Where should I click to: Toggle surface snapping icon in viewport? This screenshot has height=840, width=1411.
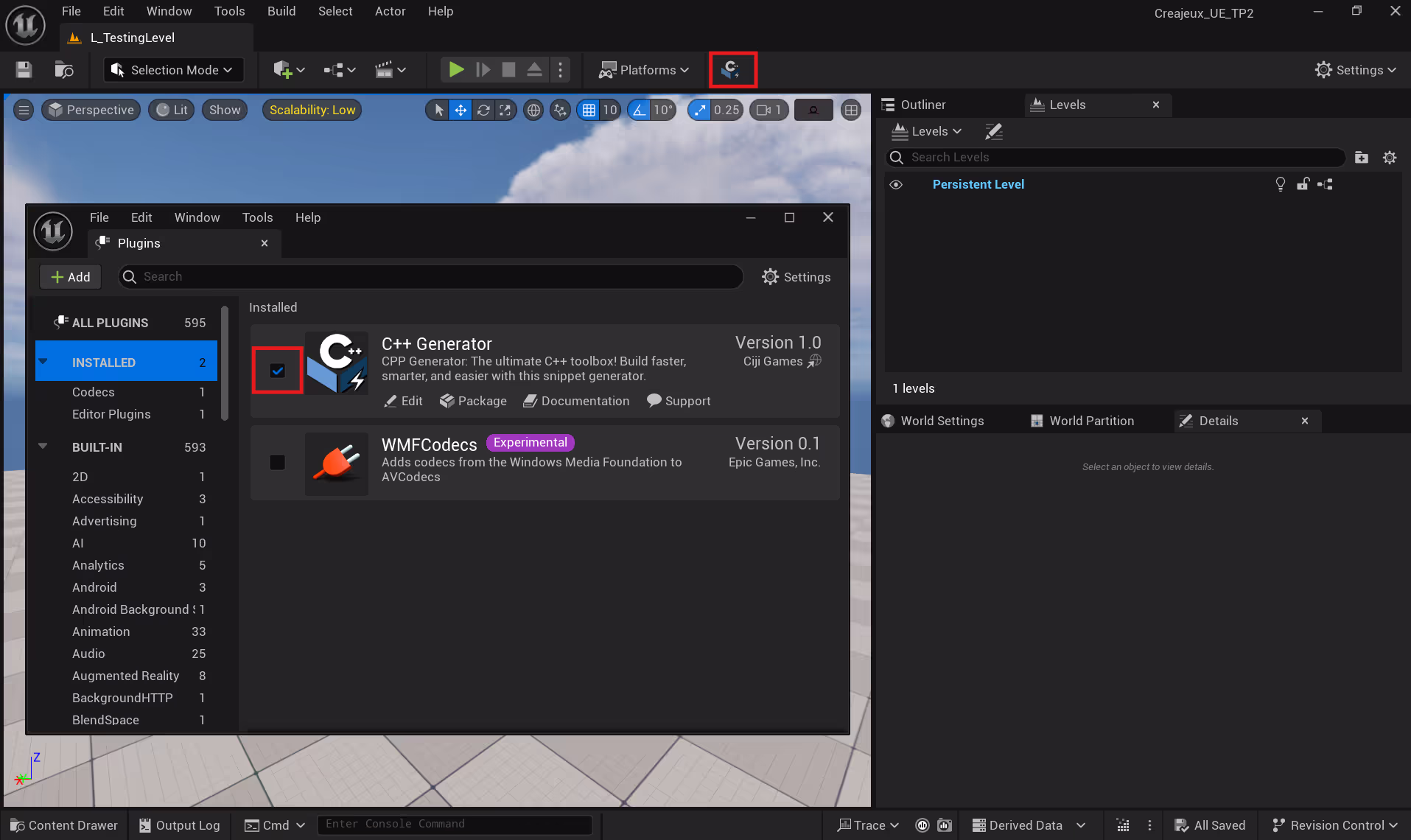[561, 110]
